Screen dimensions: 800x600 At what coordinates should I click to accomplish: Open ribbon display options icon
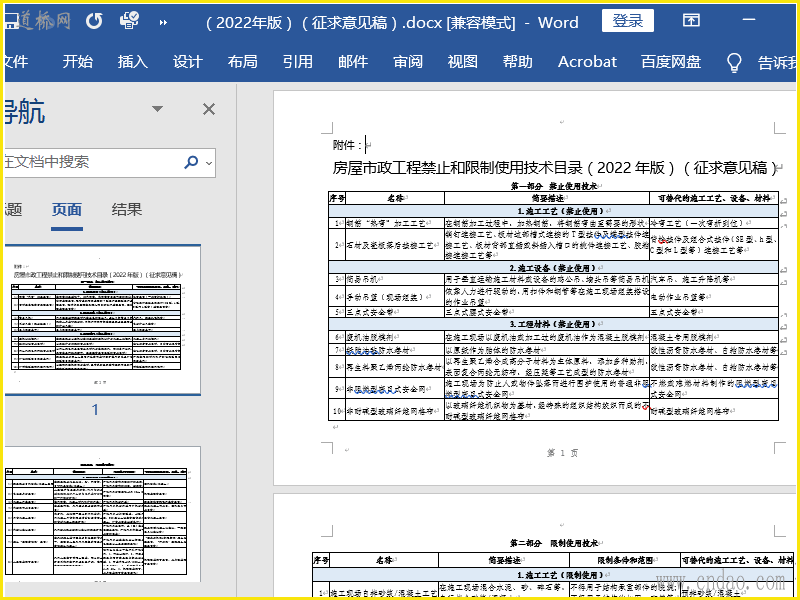pos(691,20)
